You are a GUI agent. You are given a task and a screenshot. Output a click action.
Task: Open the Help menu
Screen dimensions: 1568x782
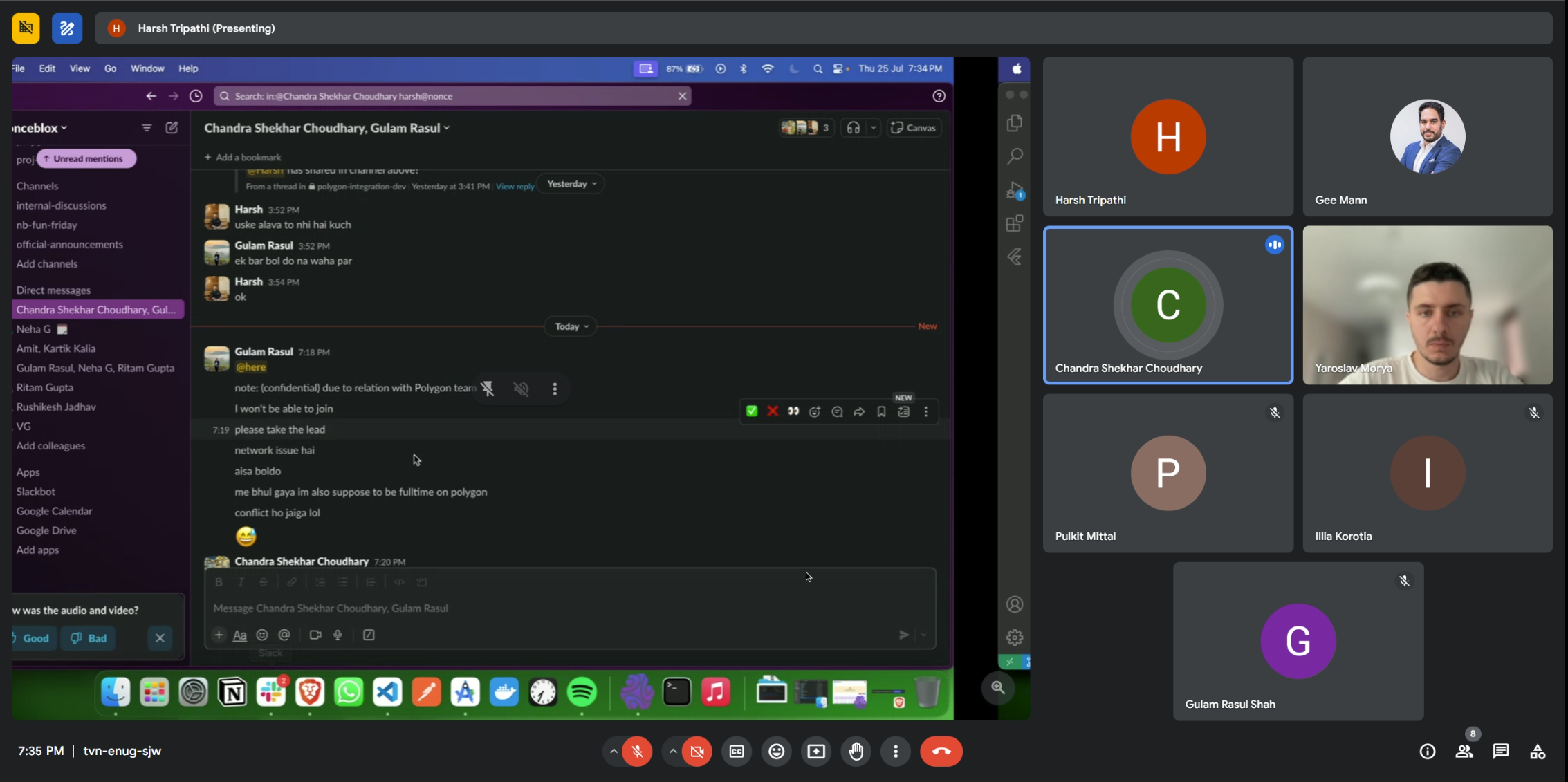tap(188, 68)
